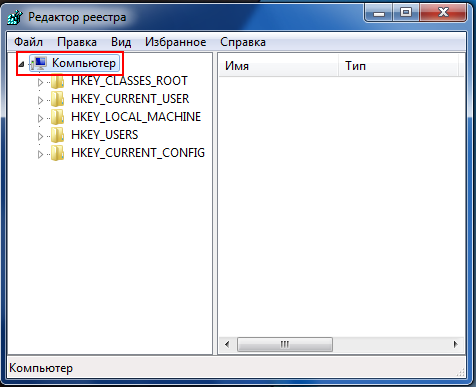
Task: Click the horizontal scrollbar left arrow
Action: [227, 344]
